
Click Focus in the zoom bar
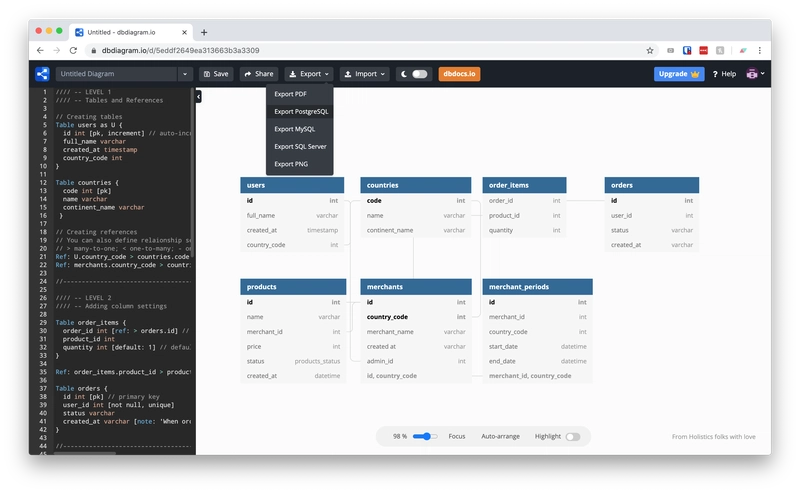457,436
